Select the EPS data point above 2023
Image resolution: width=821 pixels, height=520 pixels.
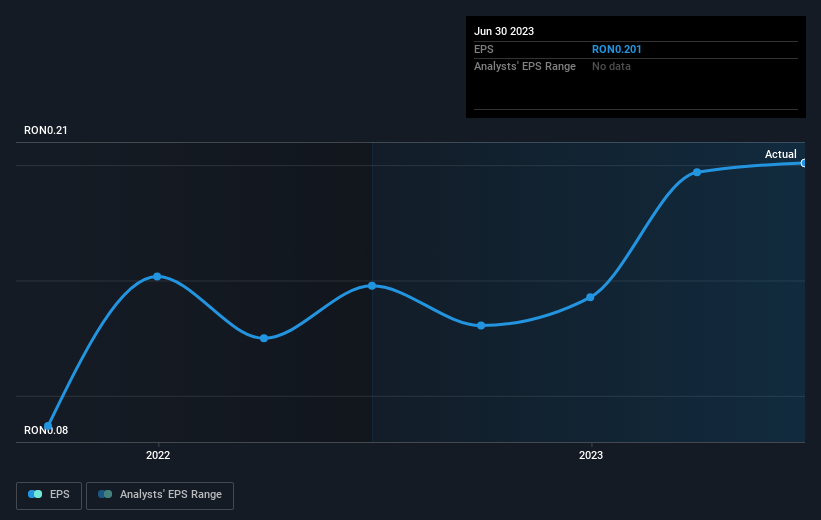tap(590, 297)
